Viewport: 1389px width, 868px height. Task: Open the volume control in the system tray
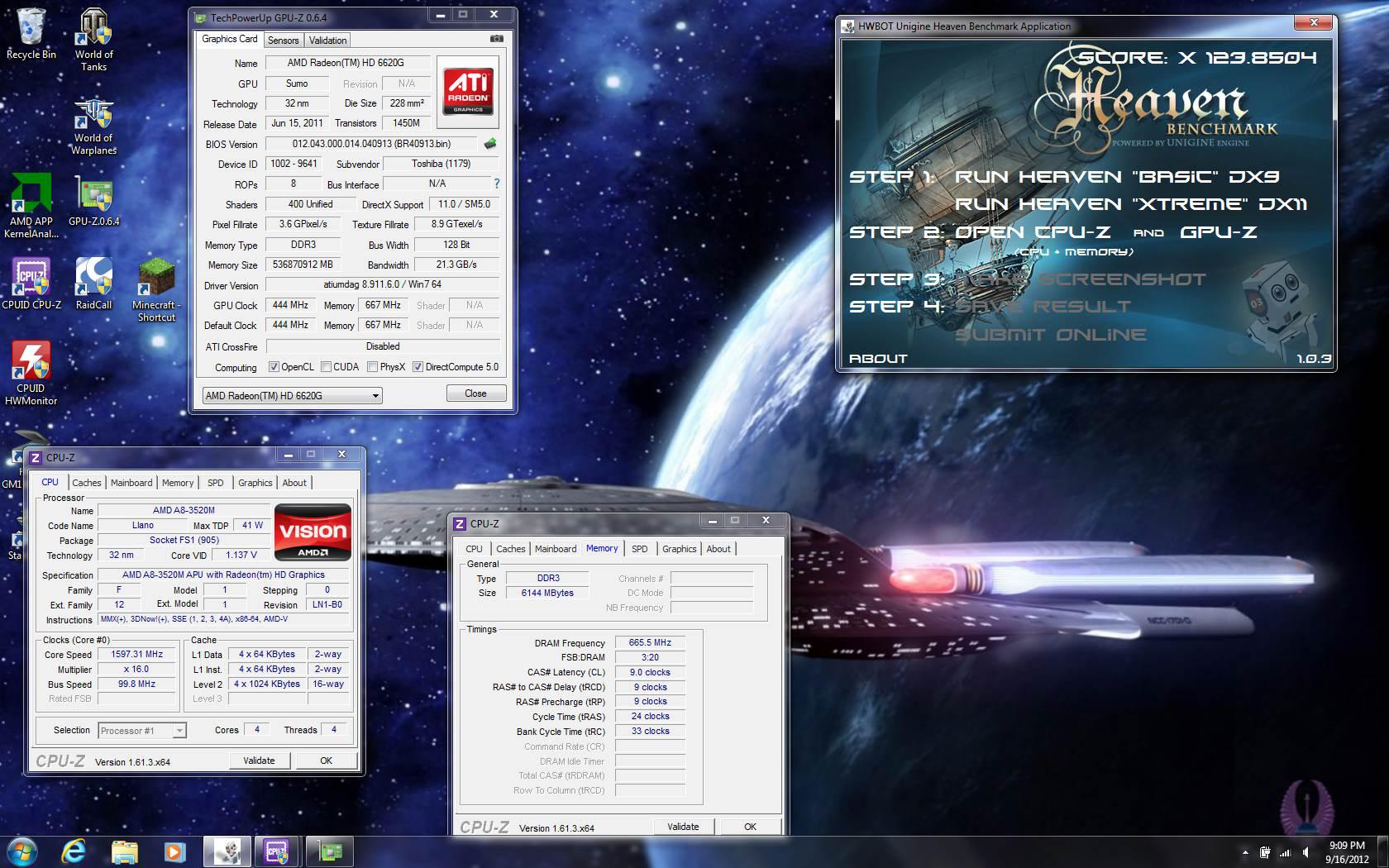[x=1305, y=852]
